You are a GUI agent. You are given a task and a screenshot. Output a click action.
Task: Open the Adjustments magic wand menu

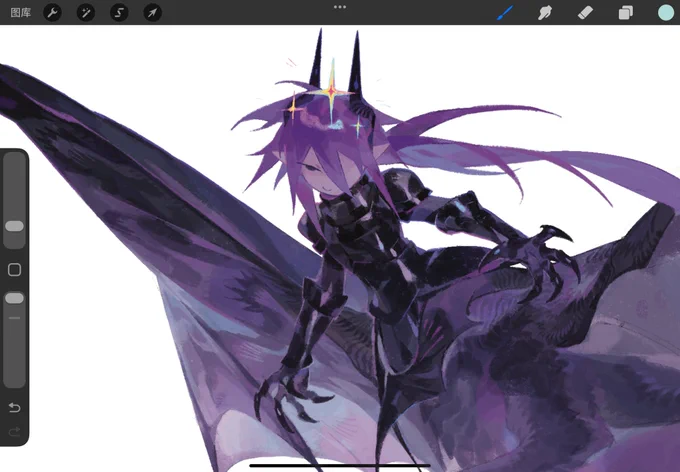86,13
